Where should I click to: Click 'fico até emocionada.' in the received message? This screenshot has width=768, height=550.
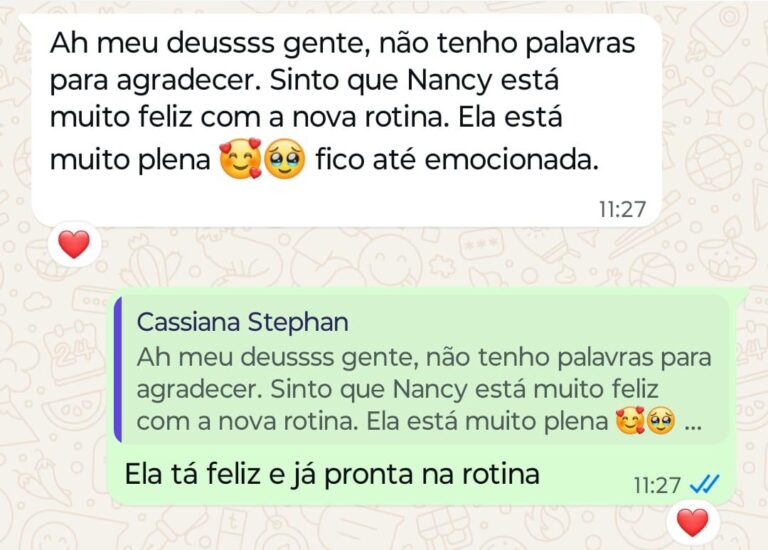(x=457, y=159)
